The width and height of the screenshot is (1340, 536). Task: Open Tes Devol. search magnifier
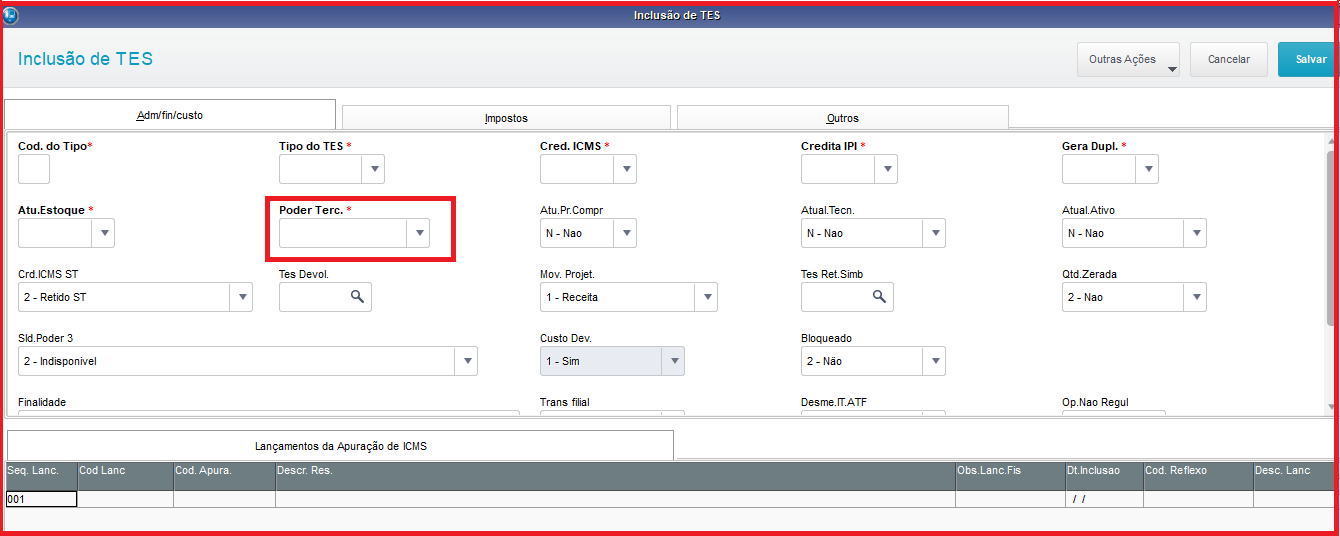coord(357,297)
